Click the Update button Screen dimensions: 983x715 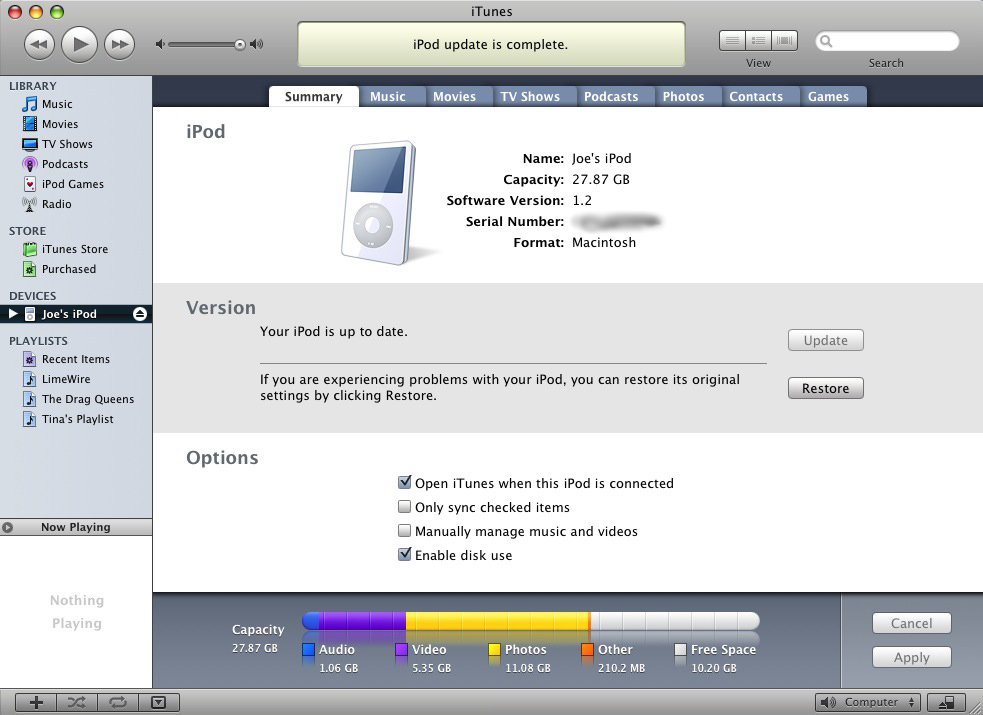click(x=826, y=340)
